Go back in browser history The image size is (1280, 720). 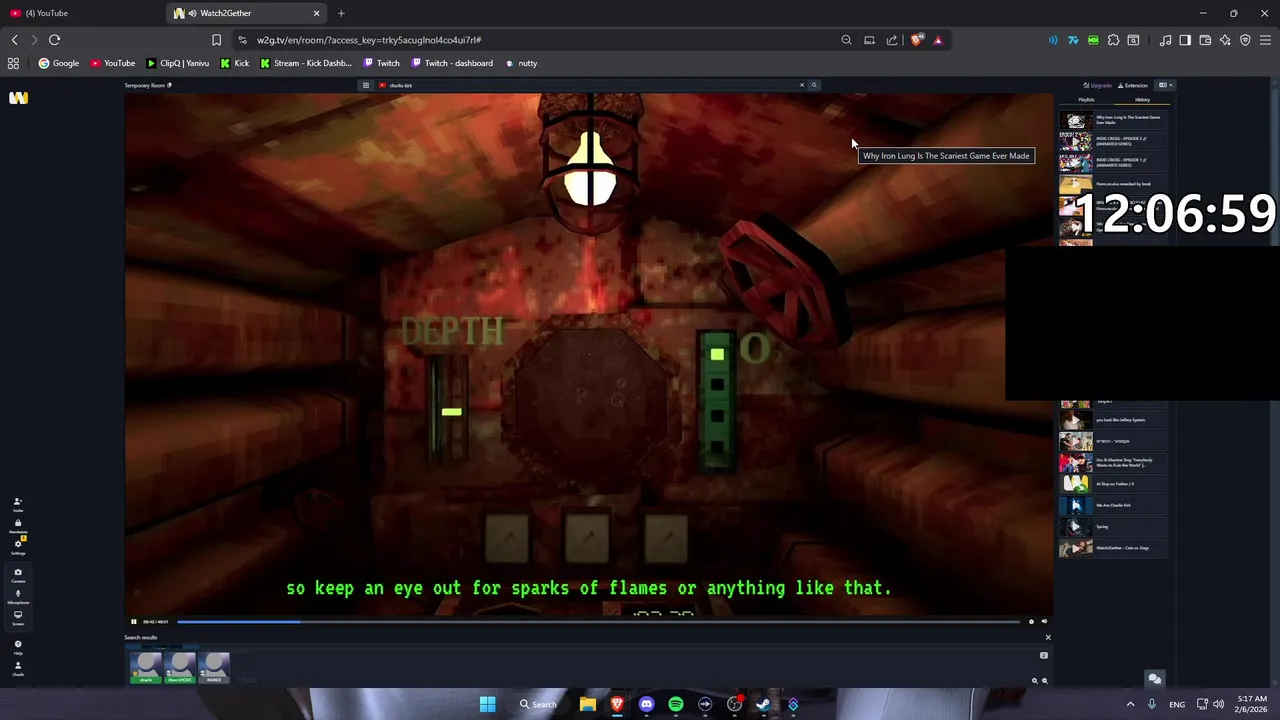click(14, 40)
